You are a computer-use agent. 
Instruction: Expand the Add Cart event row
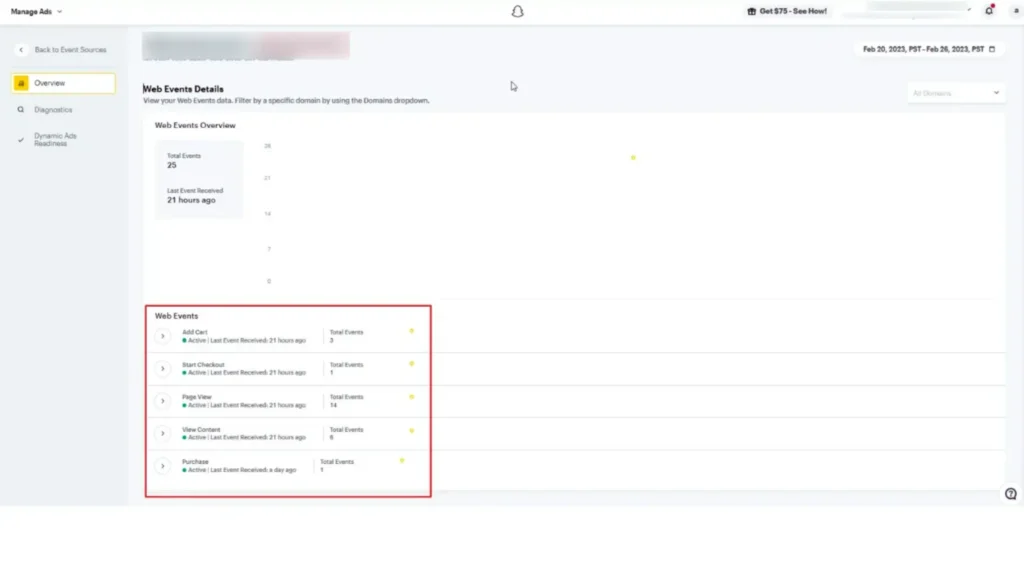coord(163,337)
